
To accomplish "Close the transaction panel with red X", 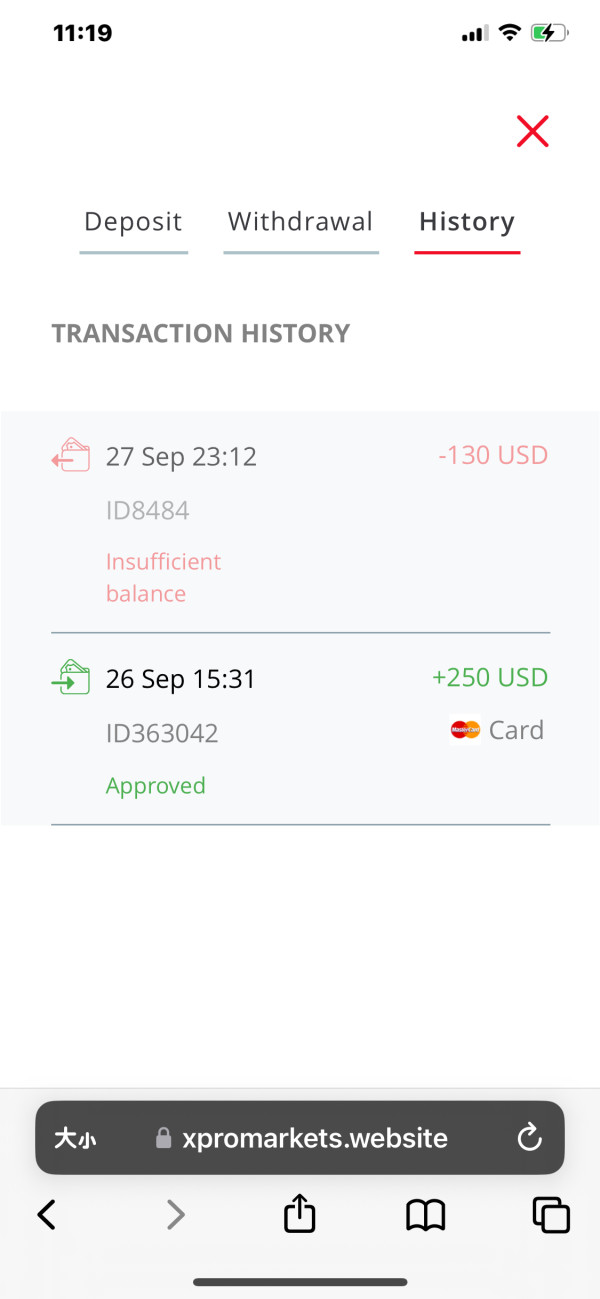I will (x=532, y=131).
